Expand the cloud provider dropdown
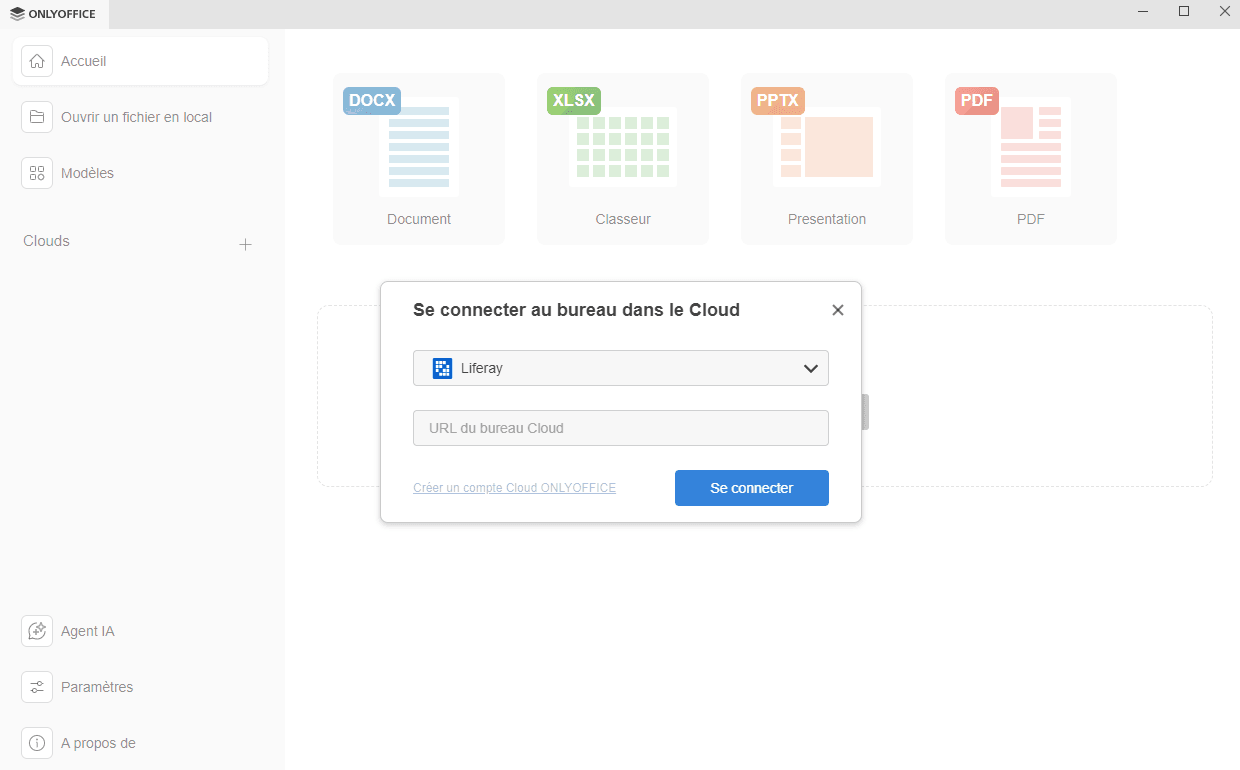 click(810, 368)
